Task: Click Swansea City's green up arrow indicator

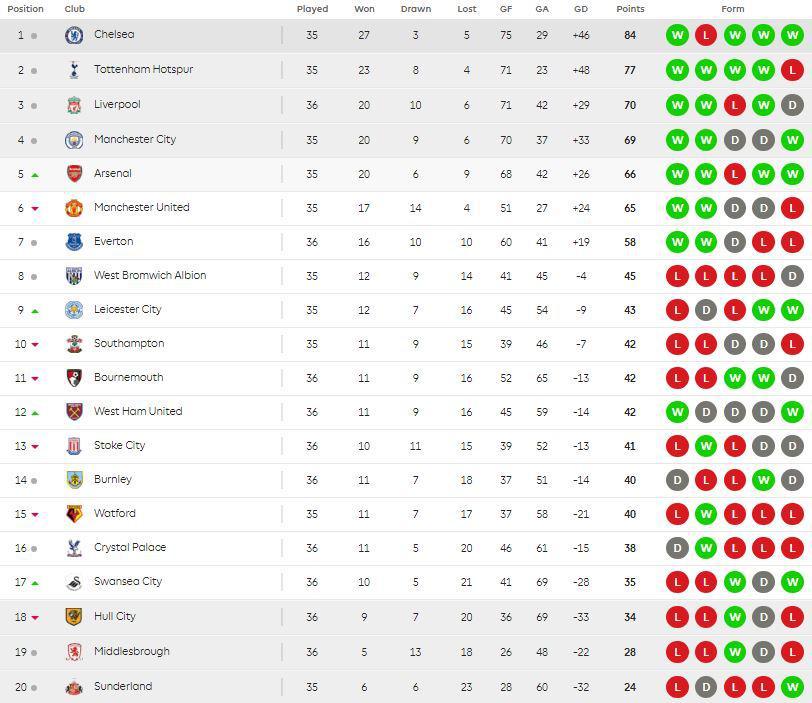Action: (35, 583)
